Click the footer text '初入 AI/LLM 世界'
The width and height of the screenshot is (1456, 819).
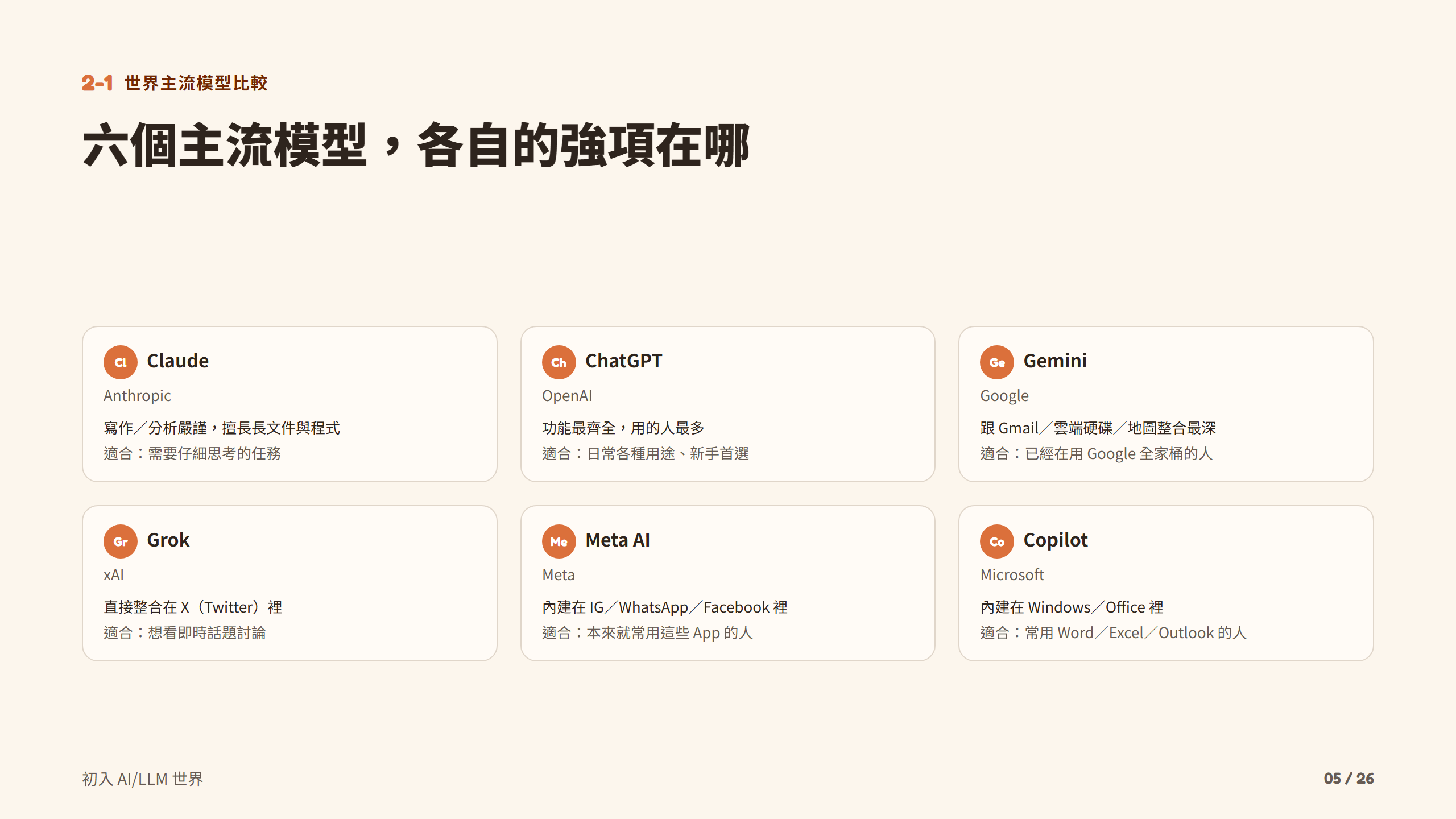[143, 779]
